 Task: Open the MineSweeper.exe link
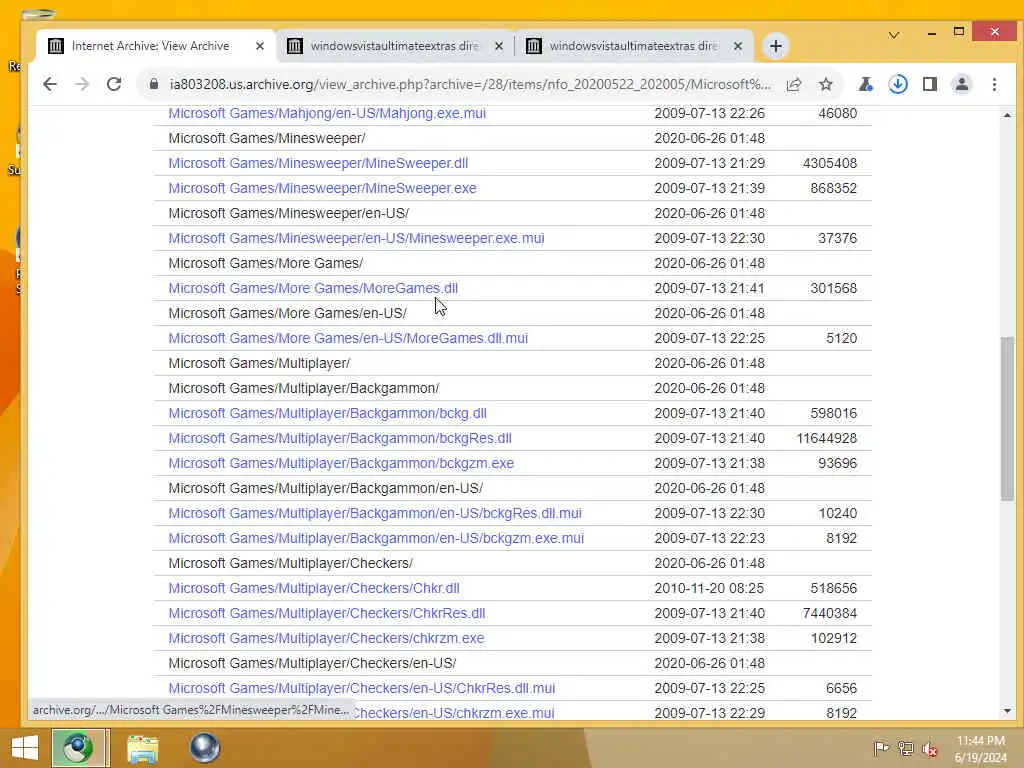coord(323,188)
